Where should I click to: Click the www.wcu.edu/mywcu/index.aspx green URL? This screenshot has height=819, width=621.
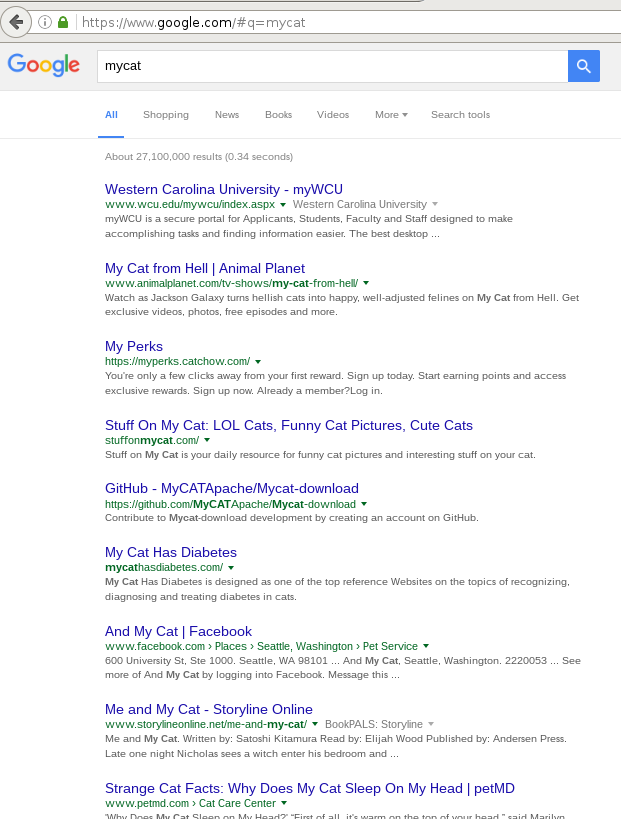190,204
